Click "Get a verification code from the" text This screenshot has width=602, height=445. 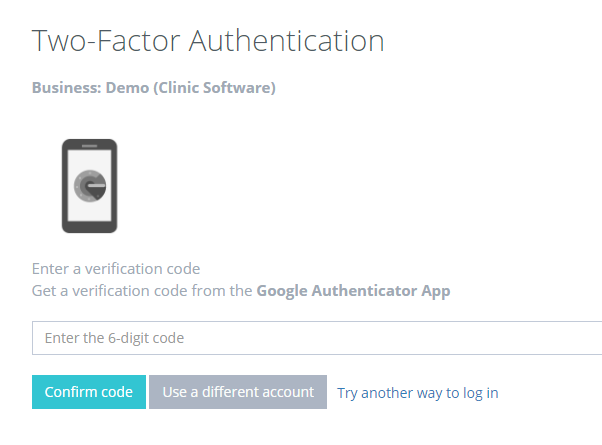[142, 291]
